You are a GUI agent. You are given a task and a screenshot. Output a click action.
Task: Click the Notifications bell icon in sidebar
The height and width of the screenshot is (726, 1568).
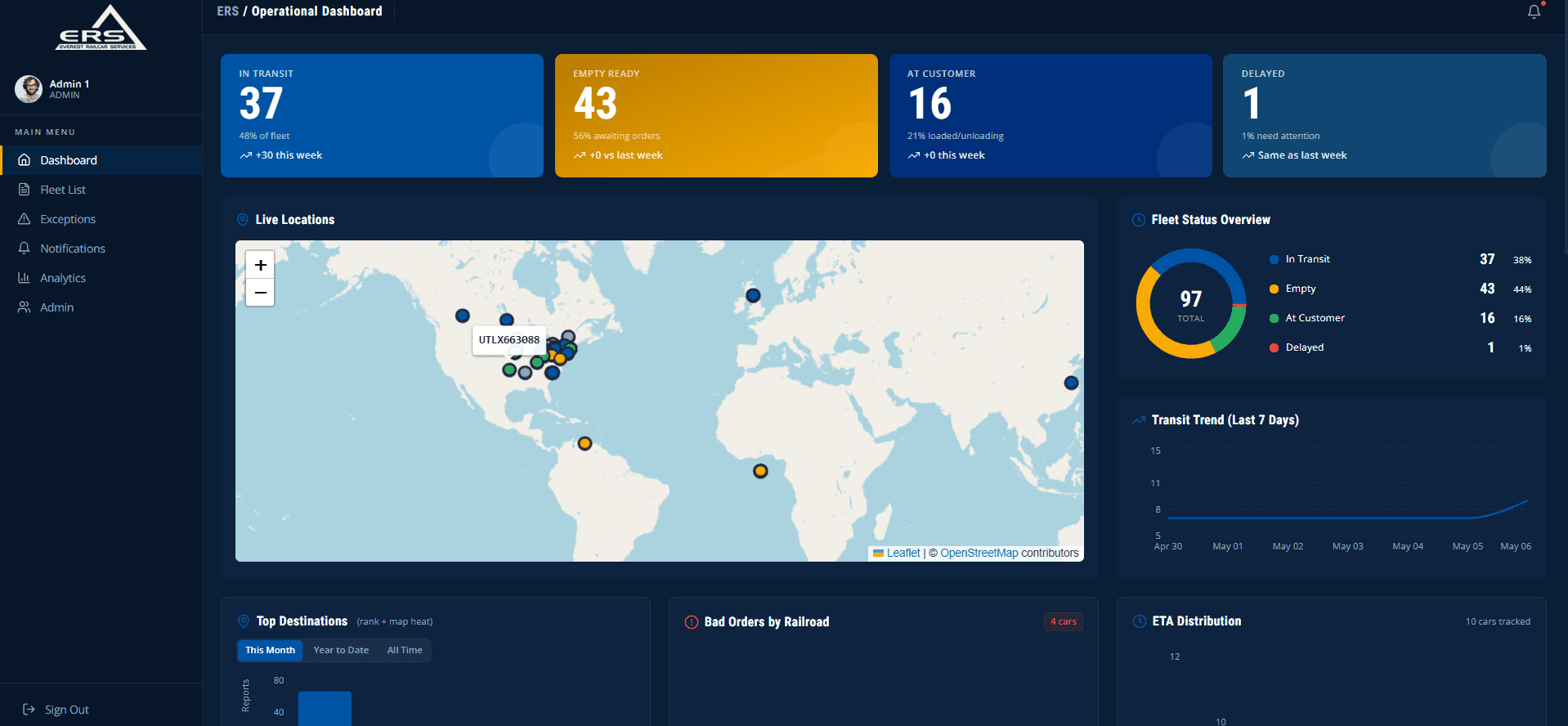(25, 249)
